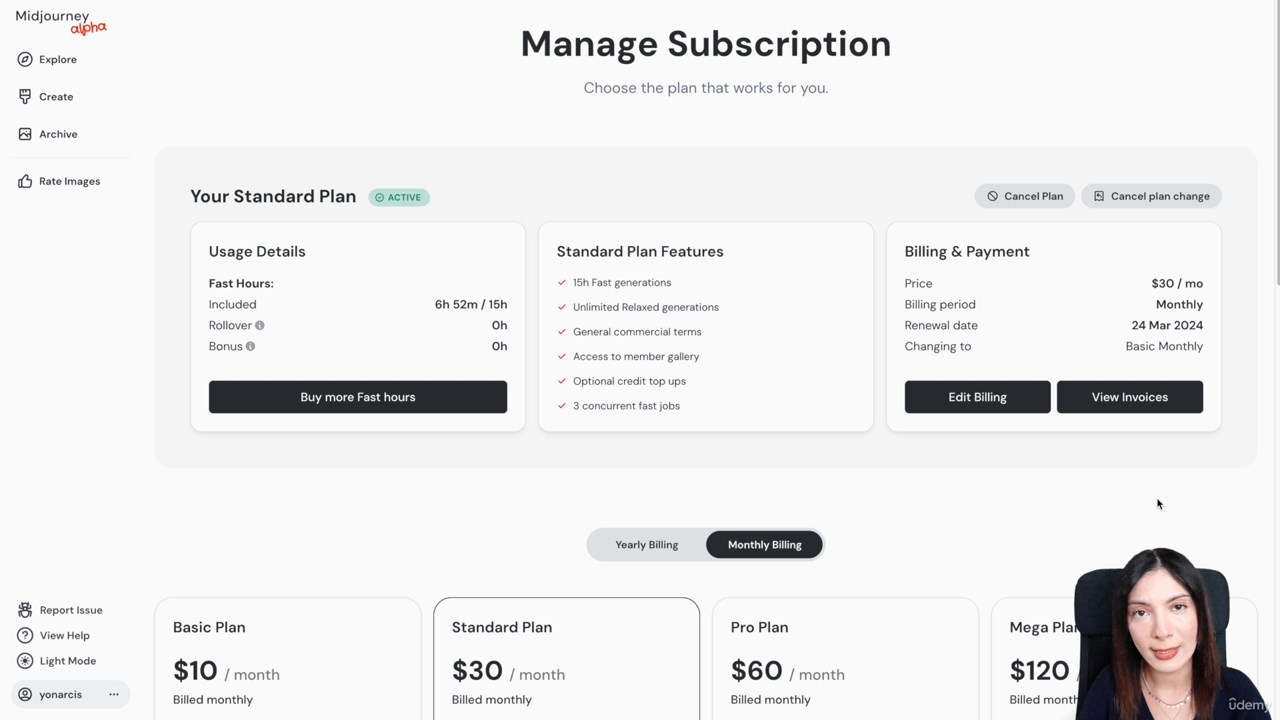This screenshot has height=720, width=1280.
Task: Open Edit Billing
Action: pos(977,397)
